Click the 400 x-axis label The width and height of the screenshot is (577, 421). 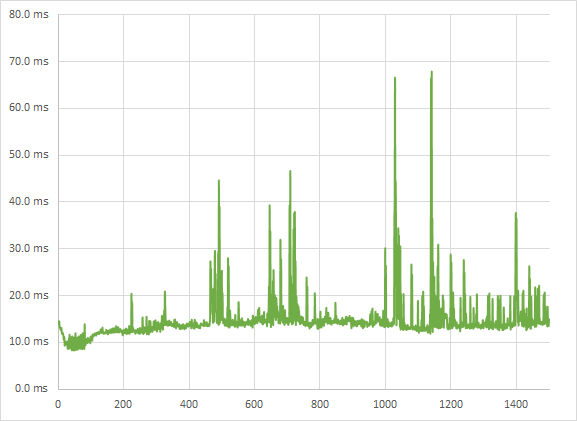point(189,404)
